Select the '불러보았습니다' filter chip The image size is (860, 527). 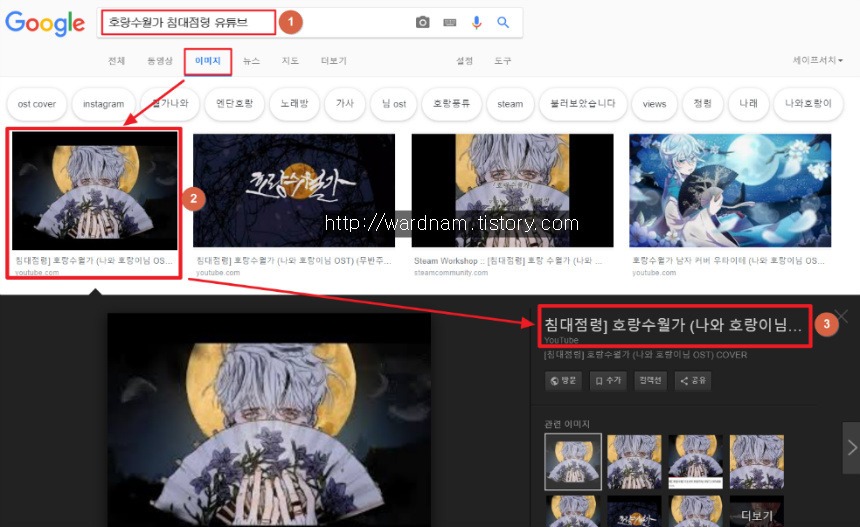click(x=582, y=104)
